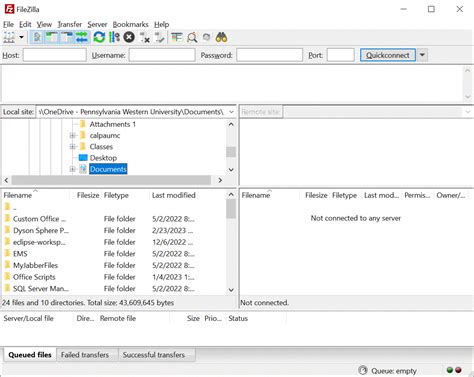The width and height of the screenshot is (474, 377).
Task: Toggle the local directory tree view
Action: coord(52,37)
